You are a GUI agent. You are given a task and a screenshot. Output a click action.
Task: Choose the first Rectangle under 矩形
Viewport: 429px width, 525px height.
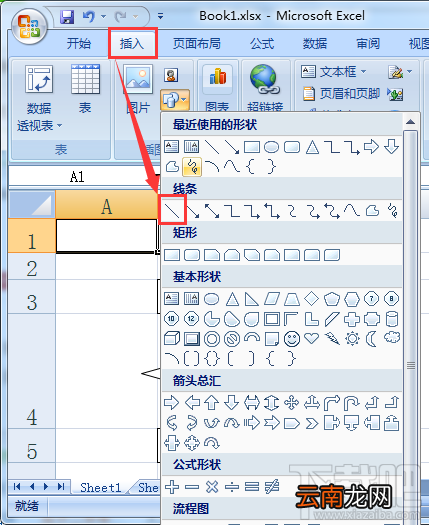[x=172, y=255]
